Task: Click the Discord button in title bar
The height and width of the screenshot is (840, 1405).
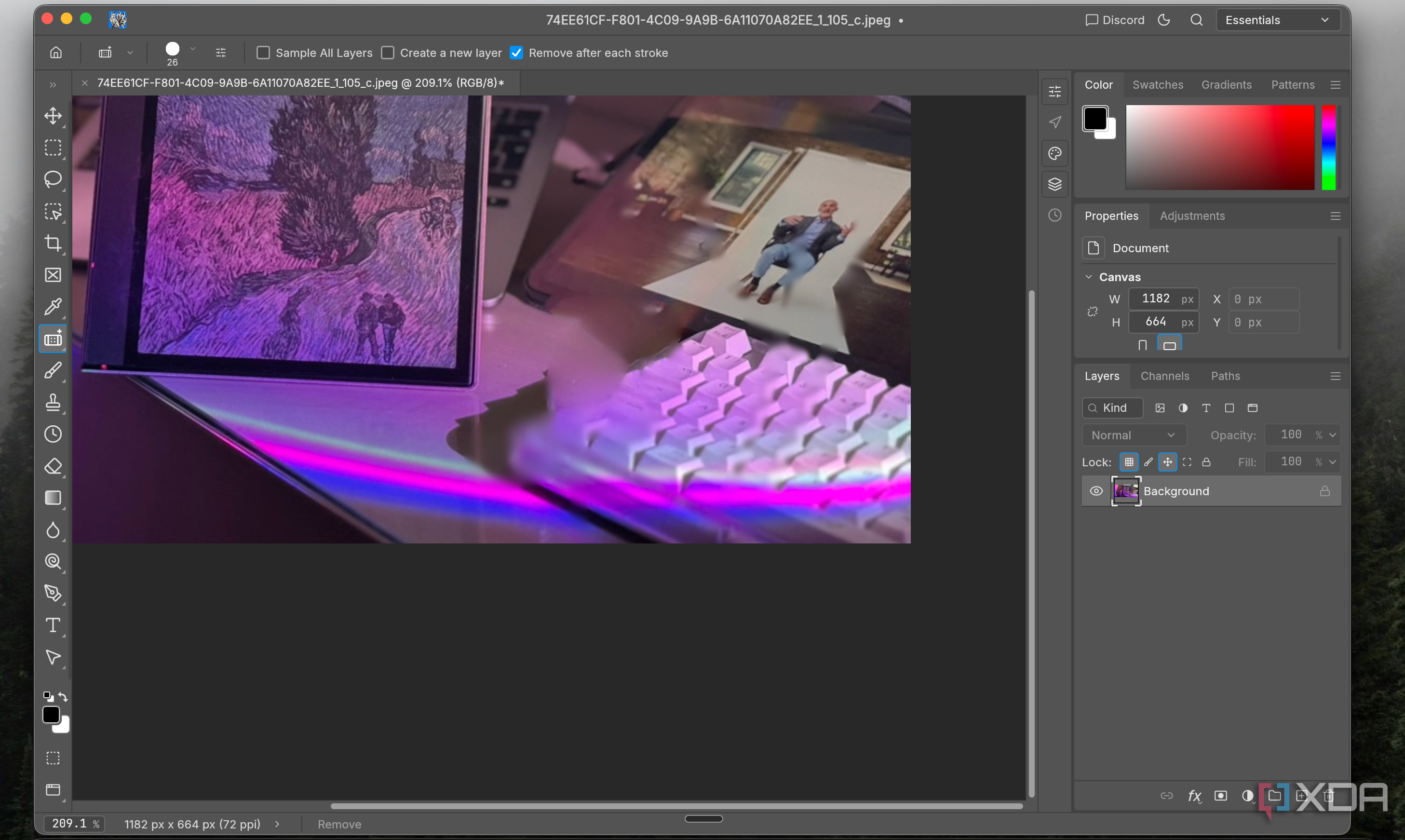Action: [1115, 20]
